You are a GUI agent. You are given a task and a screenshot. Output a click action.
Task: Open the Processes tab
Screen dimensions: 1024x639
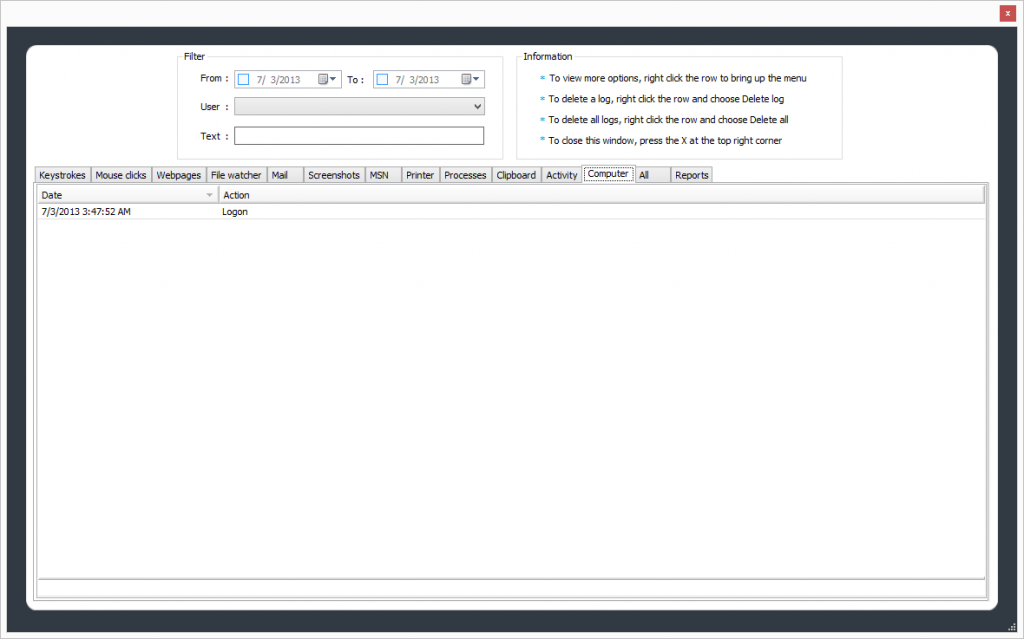coord(465,175)
